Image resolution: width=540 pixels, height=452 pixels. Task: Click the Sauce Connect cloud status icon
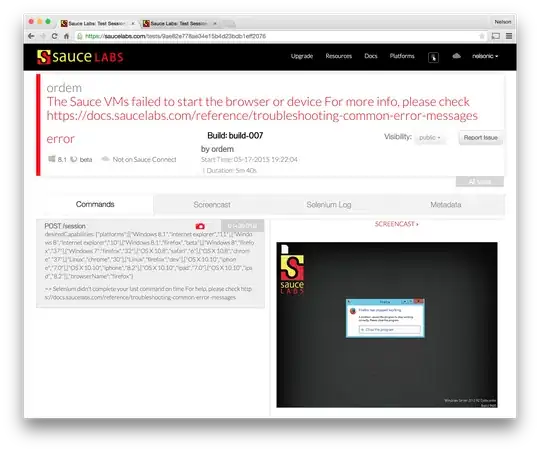[105, 159]
